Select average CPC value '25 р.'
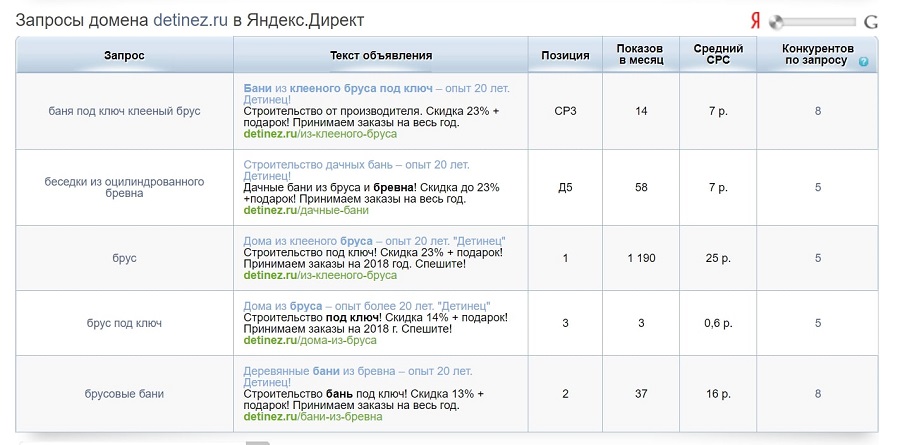This screenshot has width=900, height=445. coord(718,258)
